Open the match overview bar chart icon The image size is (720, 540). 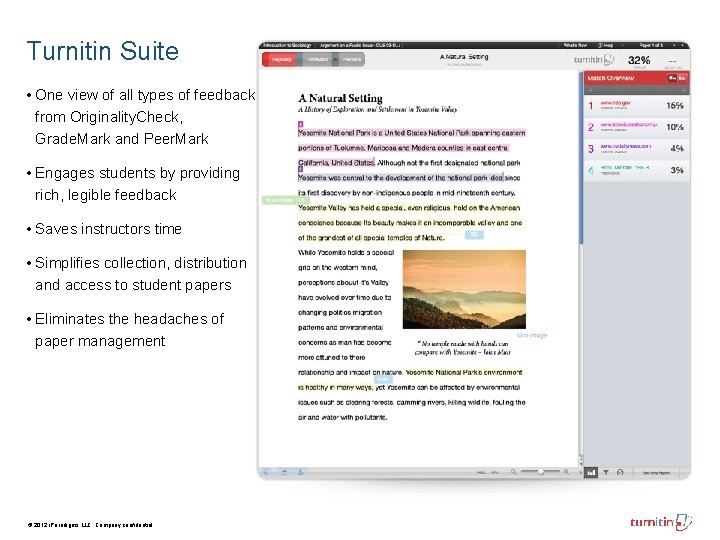(x=591, y=472)
